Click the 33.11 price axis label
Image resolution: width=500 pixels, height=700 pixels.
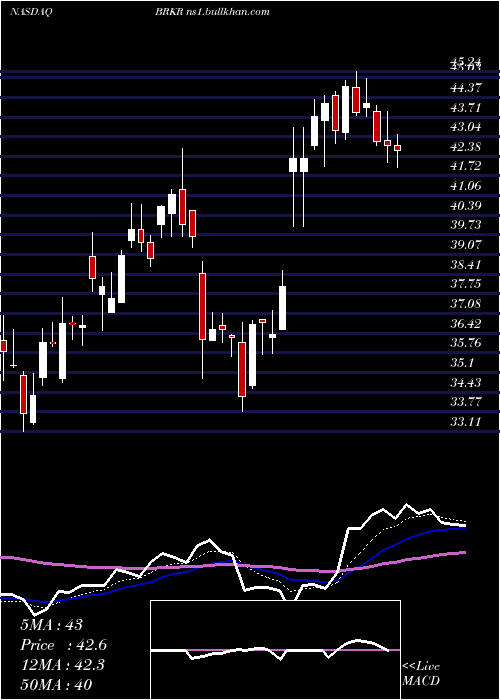click(x=466, y=421)
